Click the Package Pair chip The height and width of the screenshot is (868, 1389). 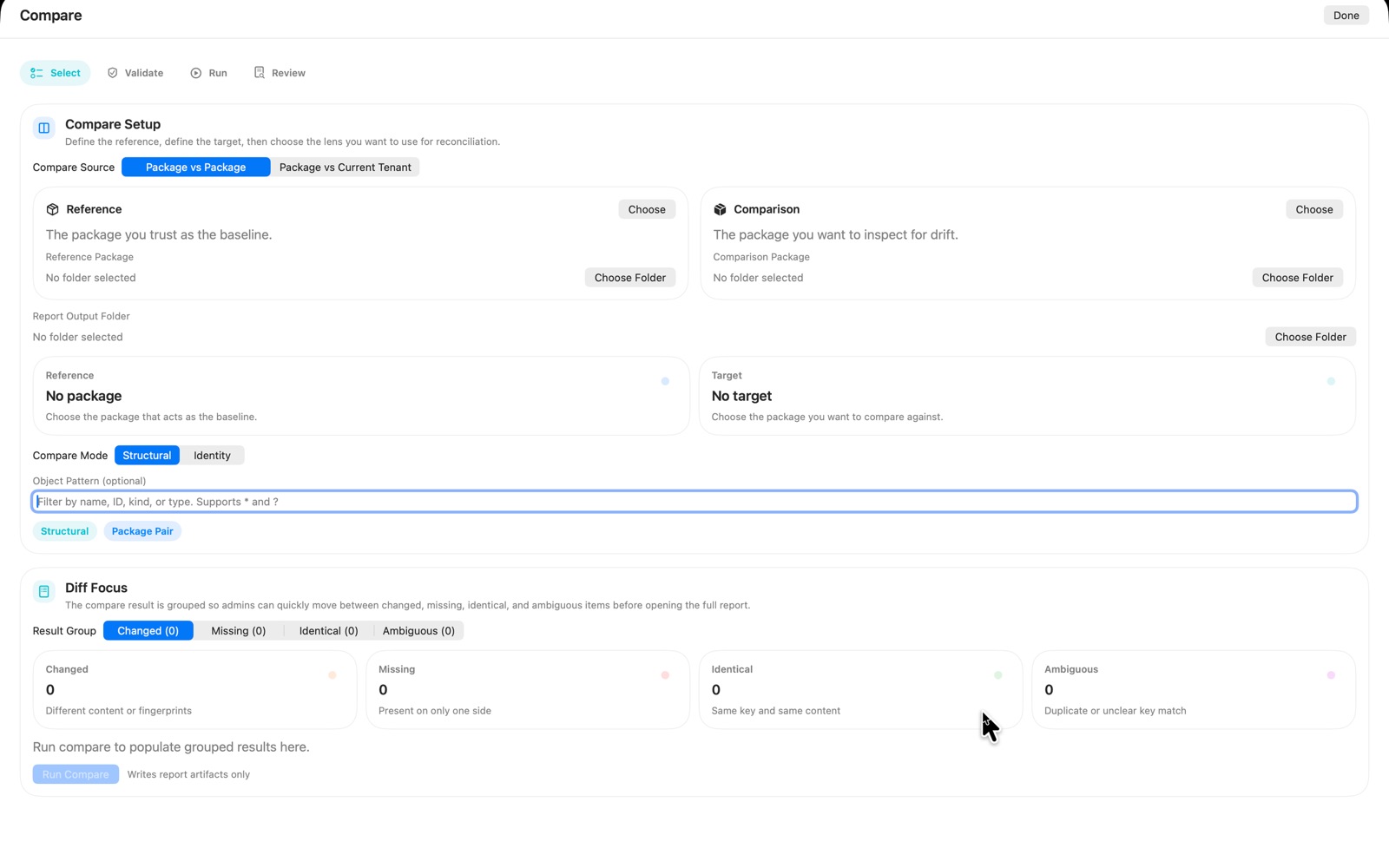142,530
